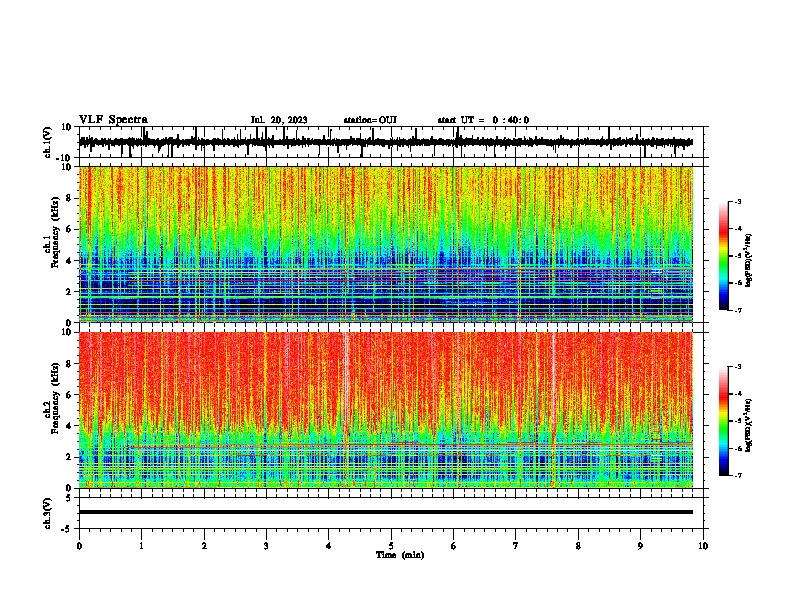Click the "6" frequency tick of ch.2 spectrogram
Screen dimensions: 792x612
point(71,395)
